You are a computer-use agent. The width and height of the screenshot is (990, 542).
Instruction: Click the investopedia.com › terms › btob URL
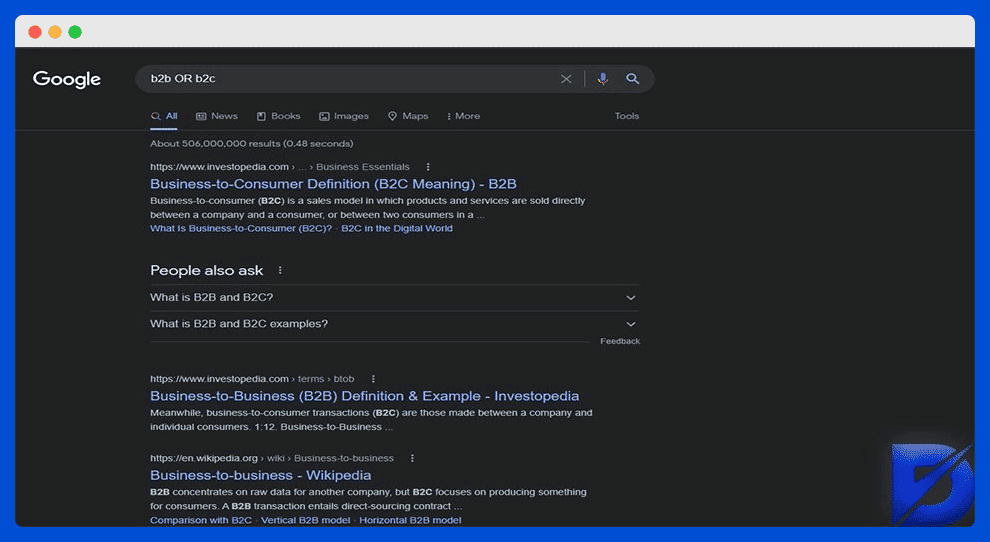click(x=252, y=379)
